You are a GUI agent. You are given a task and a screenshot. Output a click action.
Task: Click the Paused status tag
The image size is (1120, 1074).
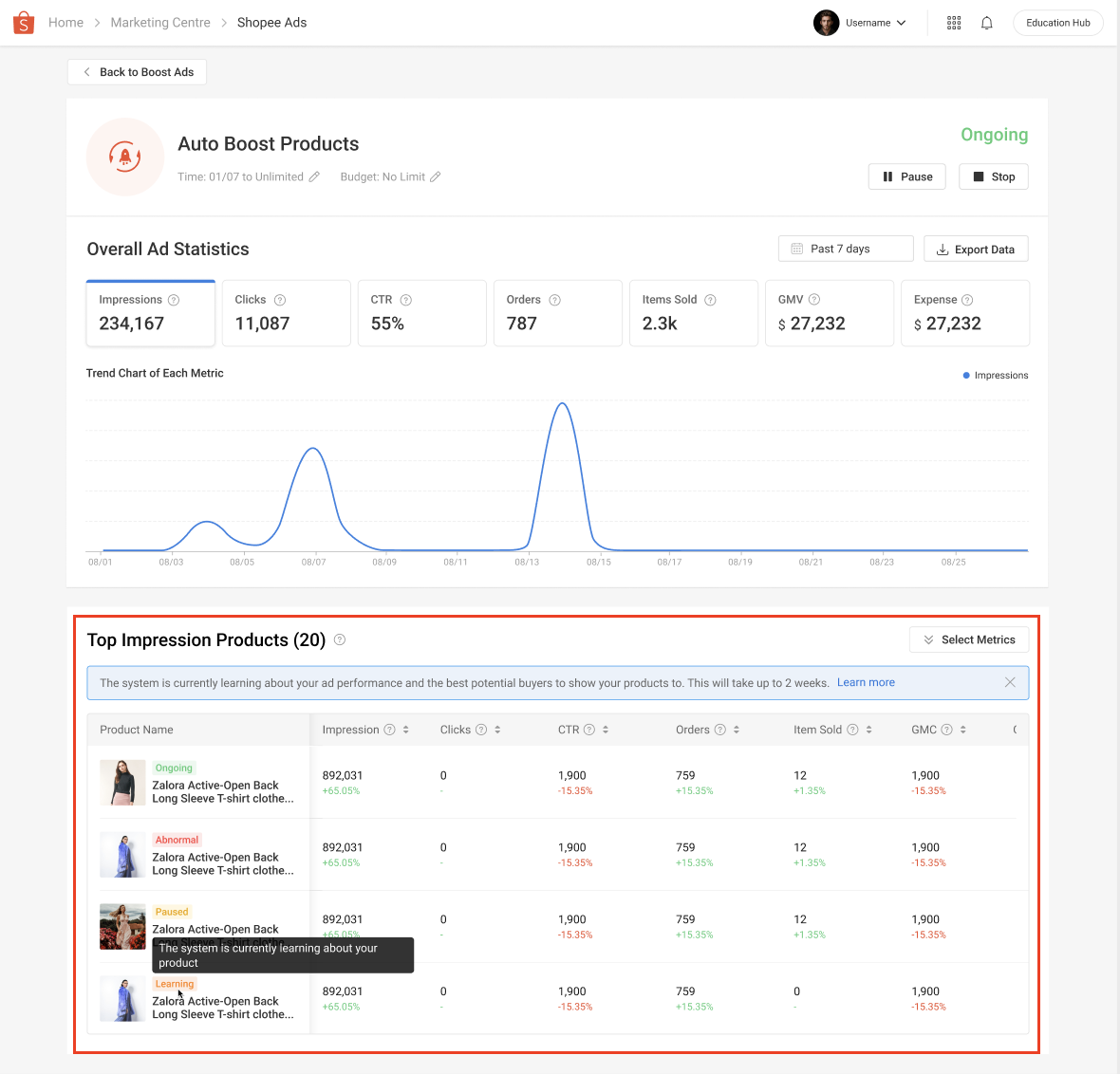[172, 912]
